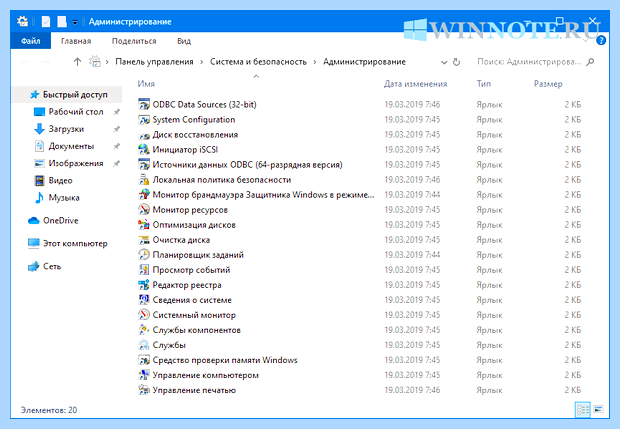The width and height of the screenshot is (620, 429).
Task: Click the Управление печатью icon
Action: click(144, 390)
